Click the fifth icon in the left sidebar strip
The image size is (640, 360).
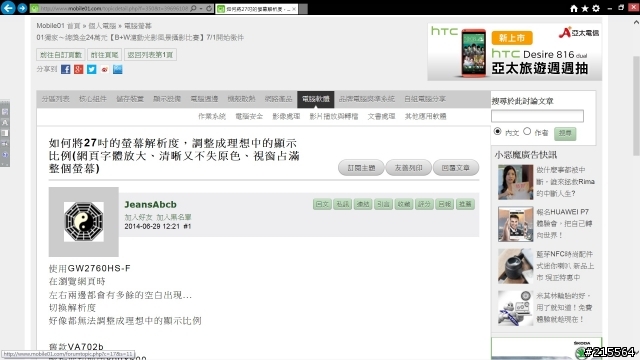point(5,155)
